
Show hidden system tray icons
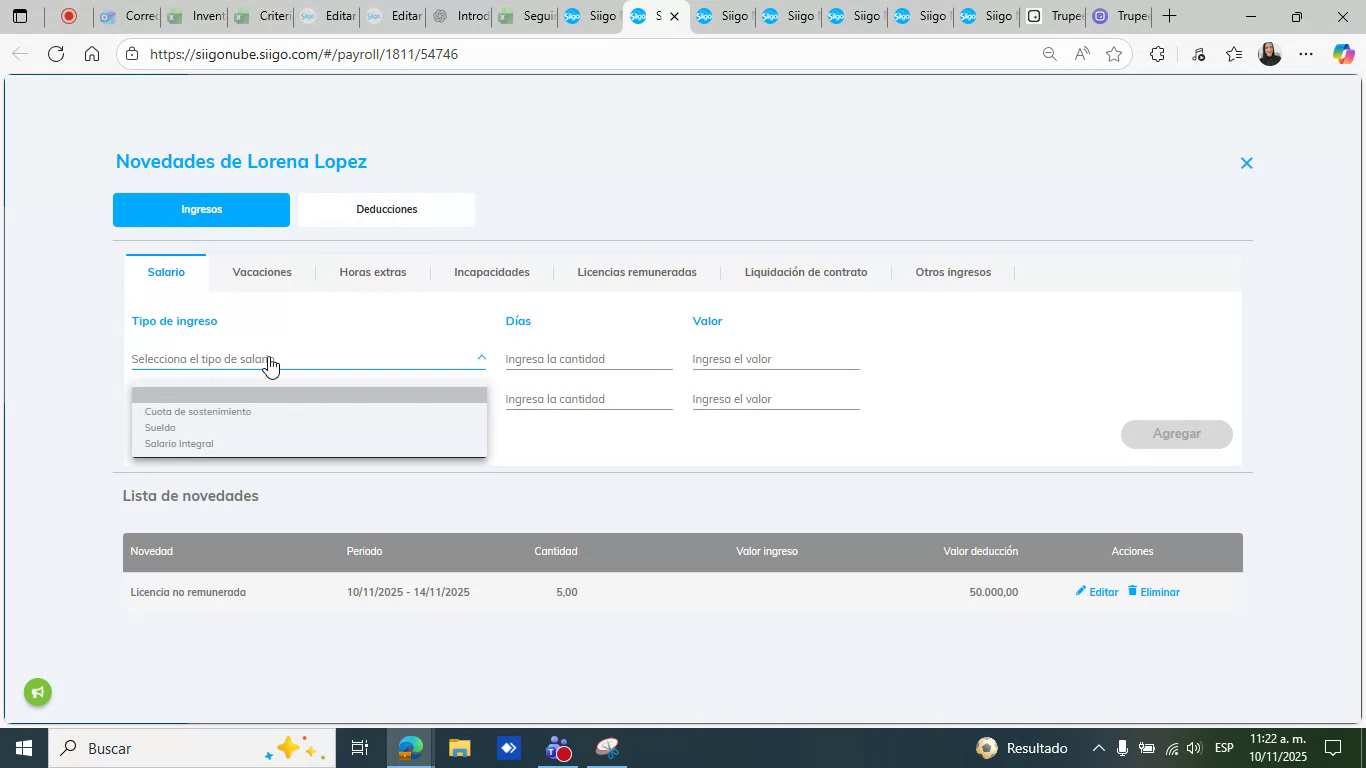pos(1098,748)
